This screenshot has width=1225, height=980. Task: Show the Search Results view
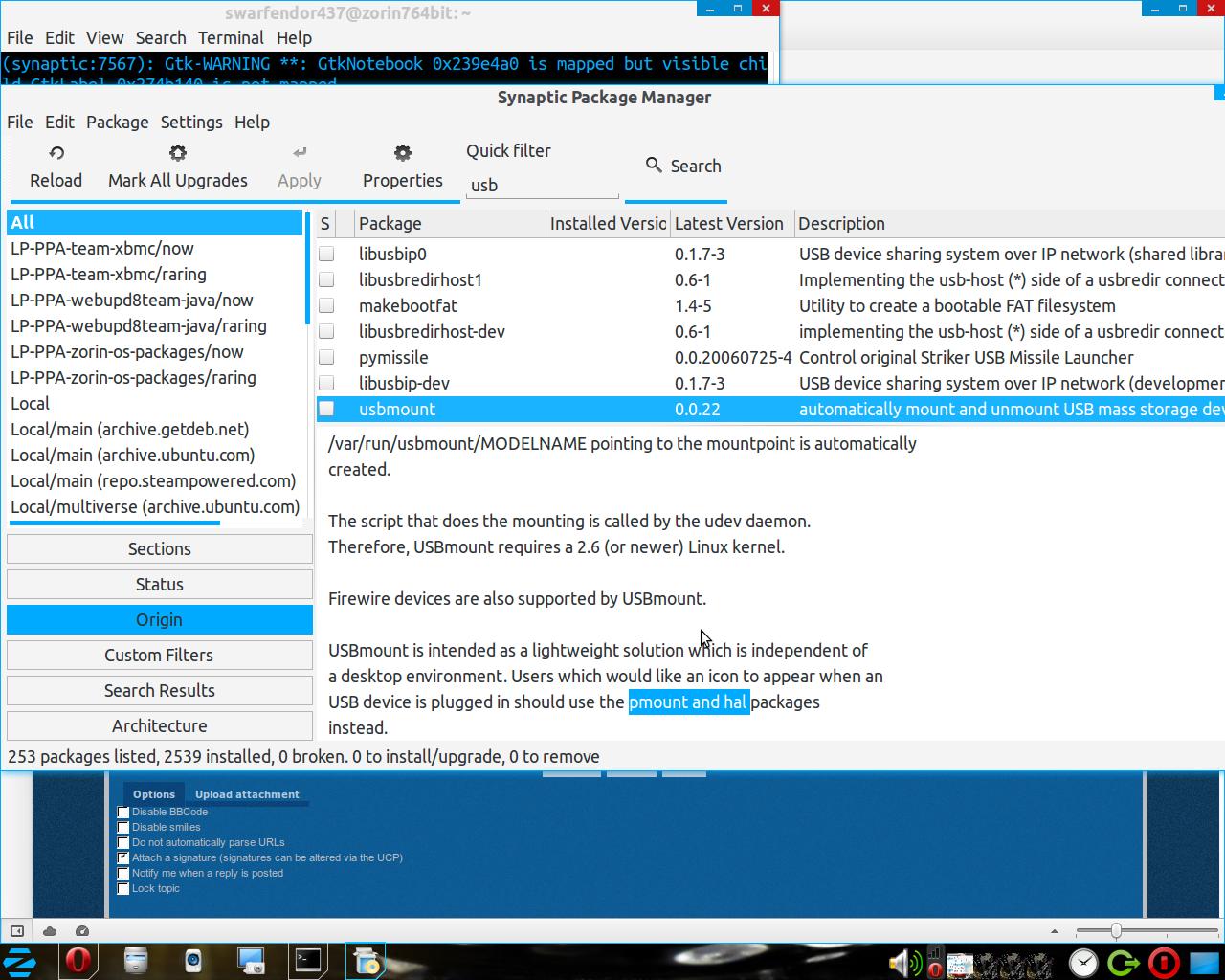tap(160, 690)
